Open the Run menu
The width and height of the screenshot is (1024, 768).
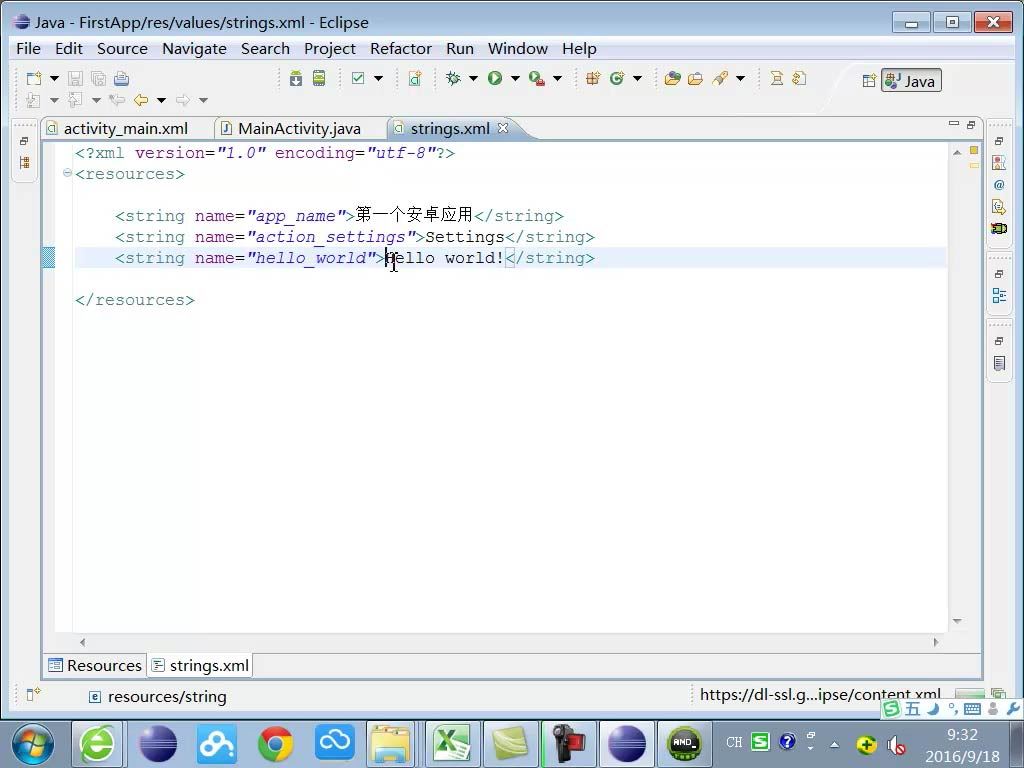[x=460, y=48]
